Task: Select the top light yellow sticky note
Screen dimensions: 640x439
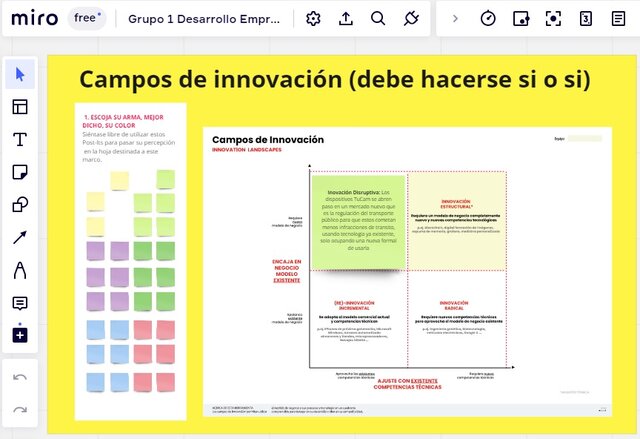Action: pos(120,181)
